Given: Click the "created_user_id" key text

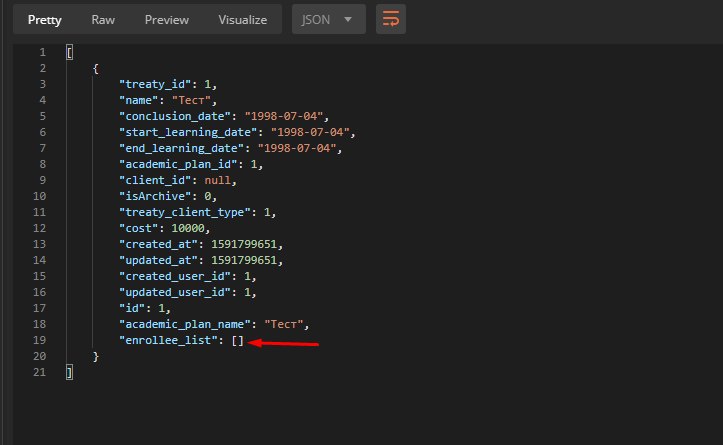Looking at the screenshot, I should click(175, 276).
